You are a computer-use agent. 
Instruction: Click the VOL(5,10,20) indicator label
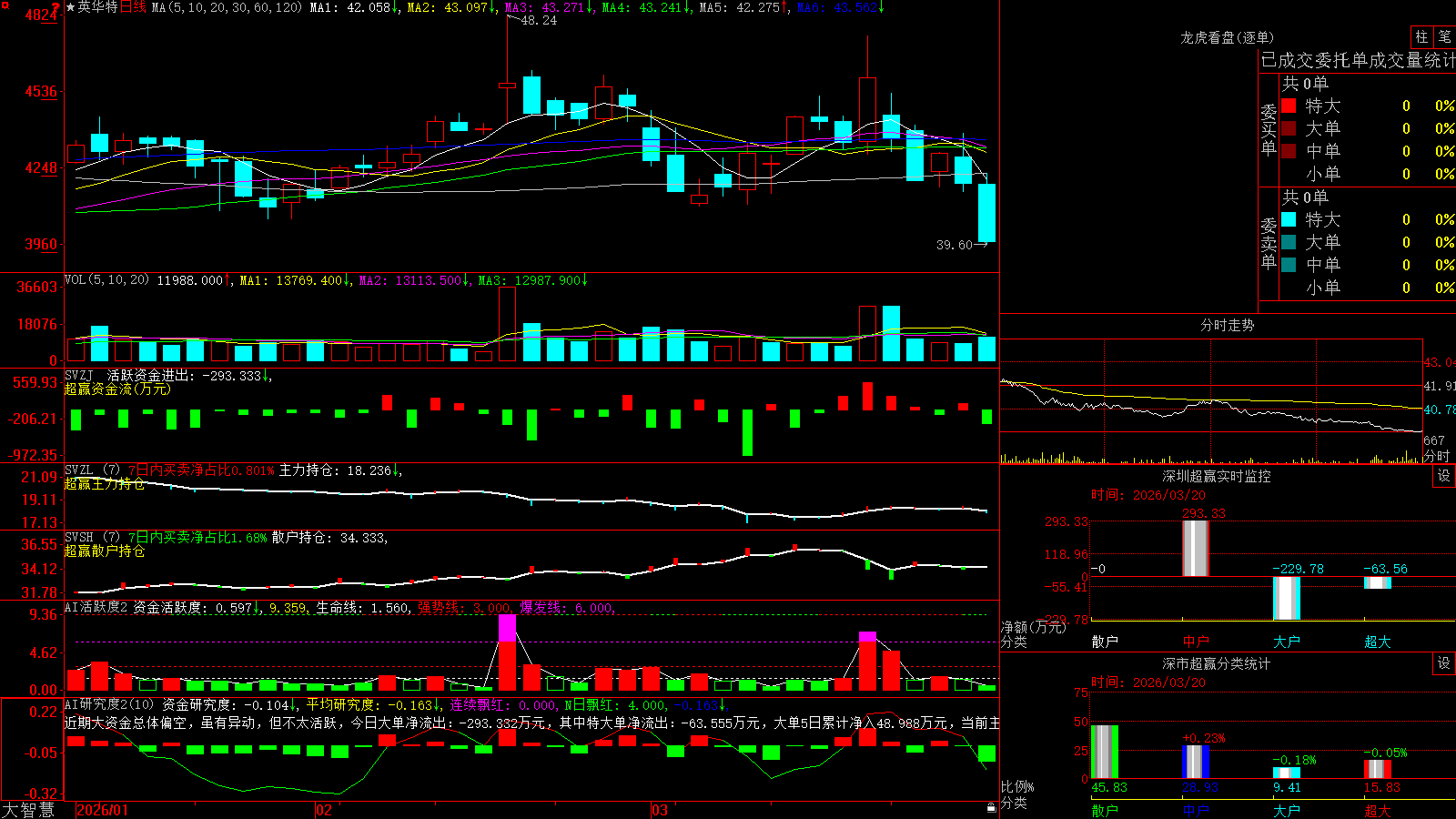click(107, 280)
